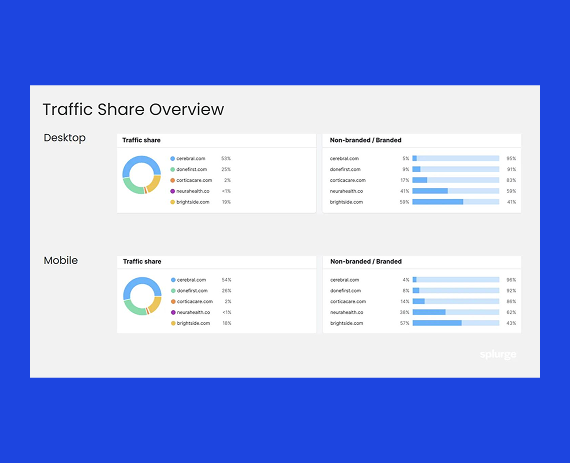Image resolution: width=570 pixels, height=463 pixels.
Task: Click neurahealth.co bar in Desktop Non-branded panel
Action: pyautogui.click(x=456, y=191)
